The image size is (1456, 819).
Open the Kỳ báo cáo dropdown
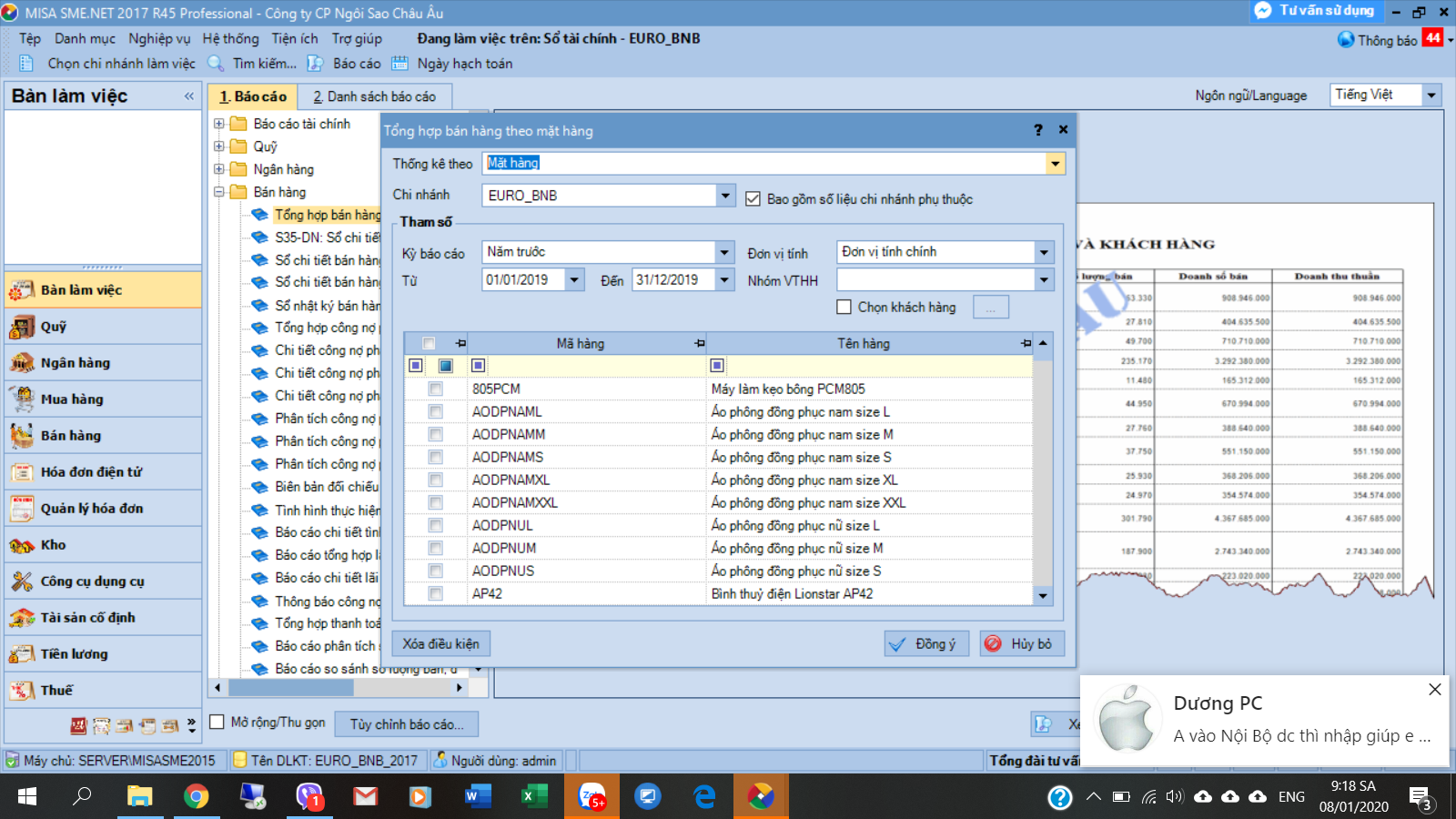coord(724,252)
